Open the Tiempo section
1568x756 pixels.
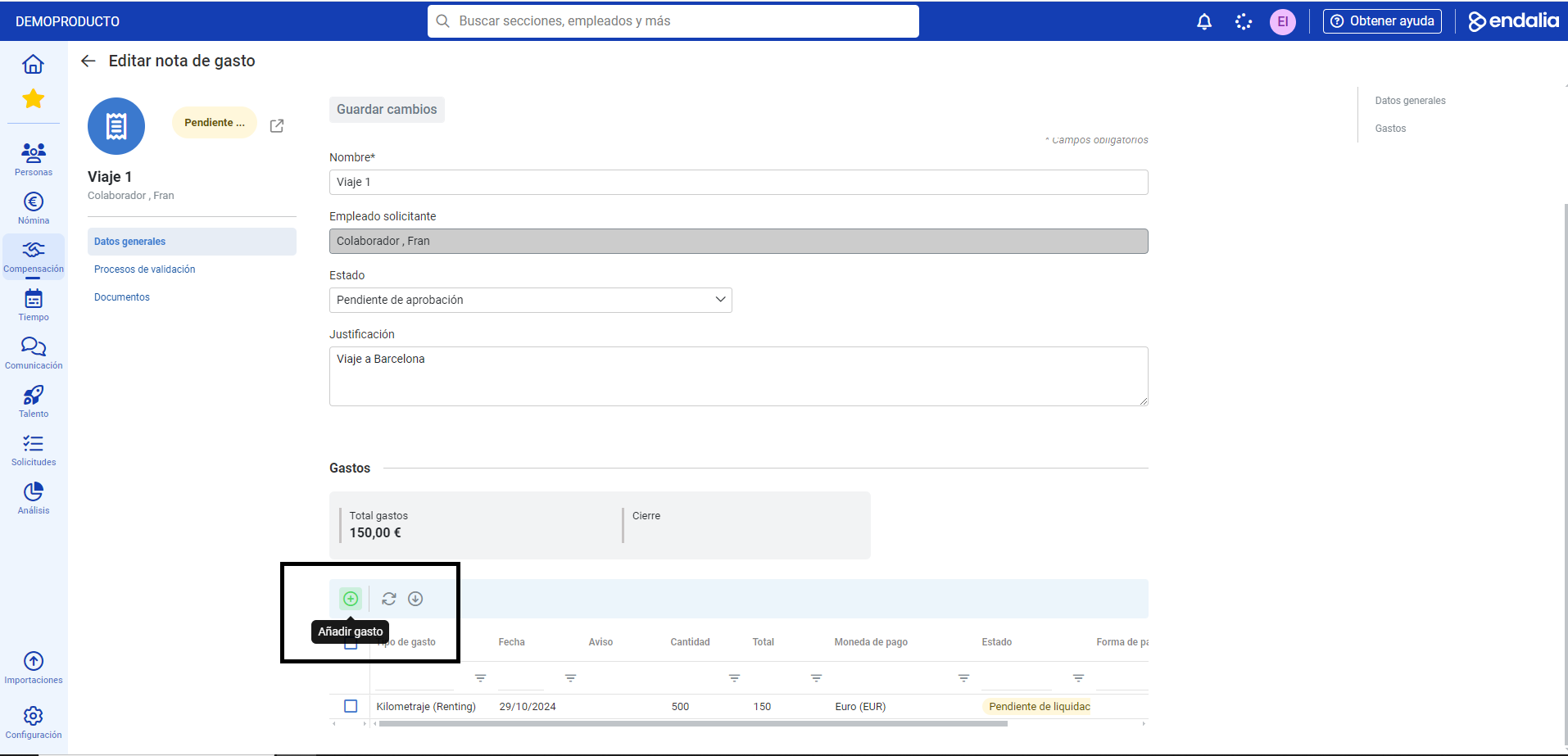34,305
